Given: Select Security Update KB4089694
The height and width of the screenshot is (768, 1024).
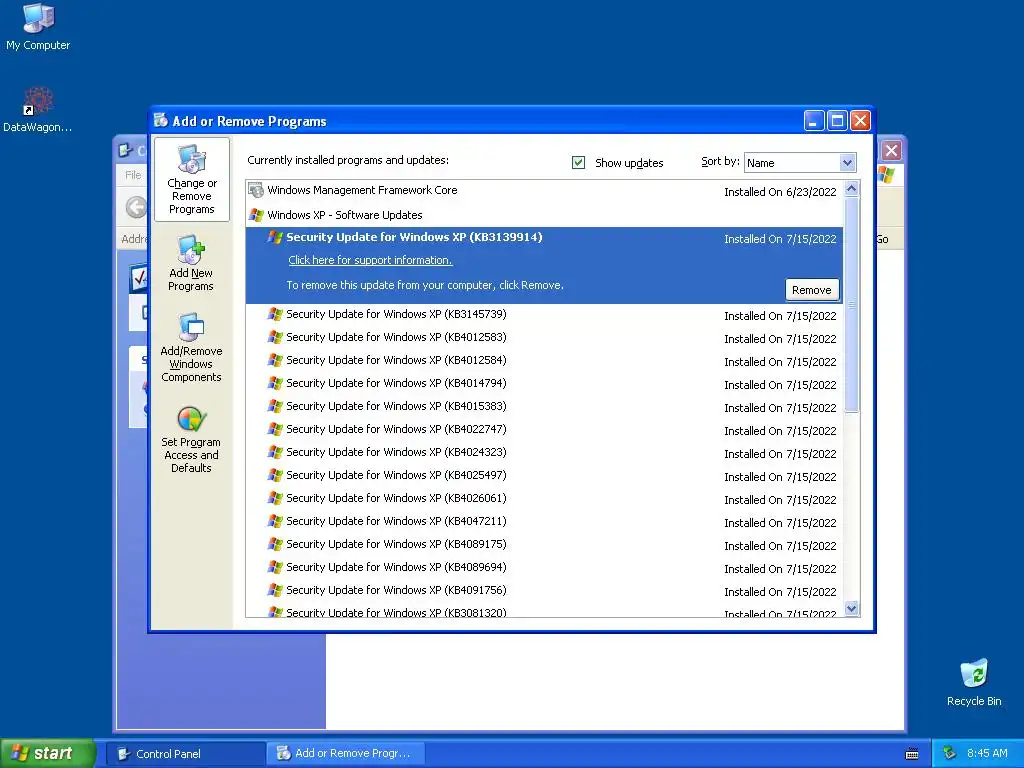Looking at the screenshot, I should 544,568.
